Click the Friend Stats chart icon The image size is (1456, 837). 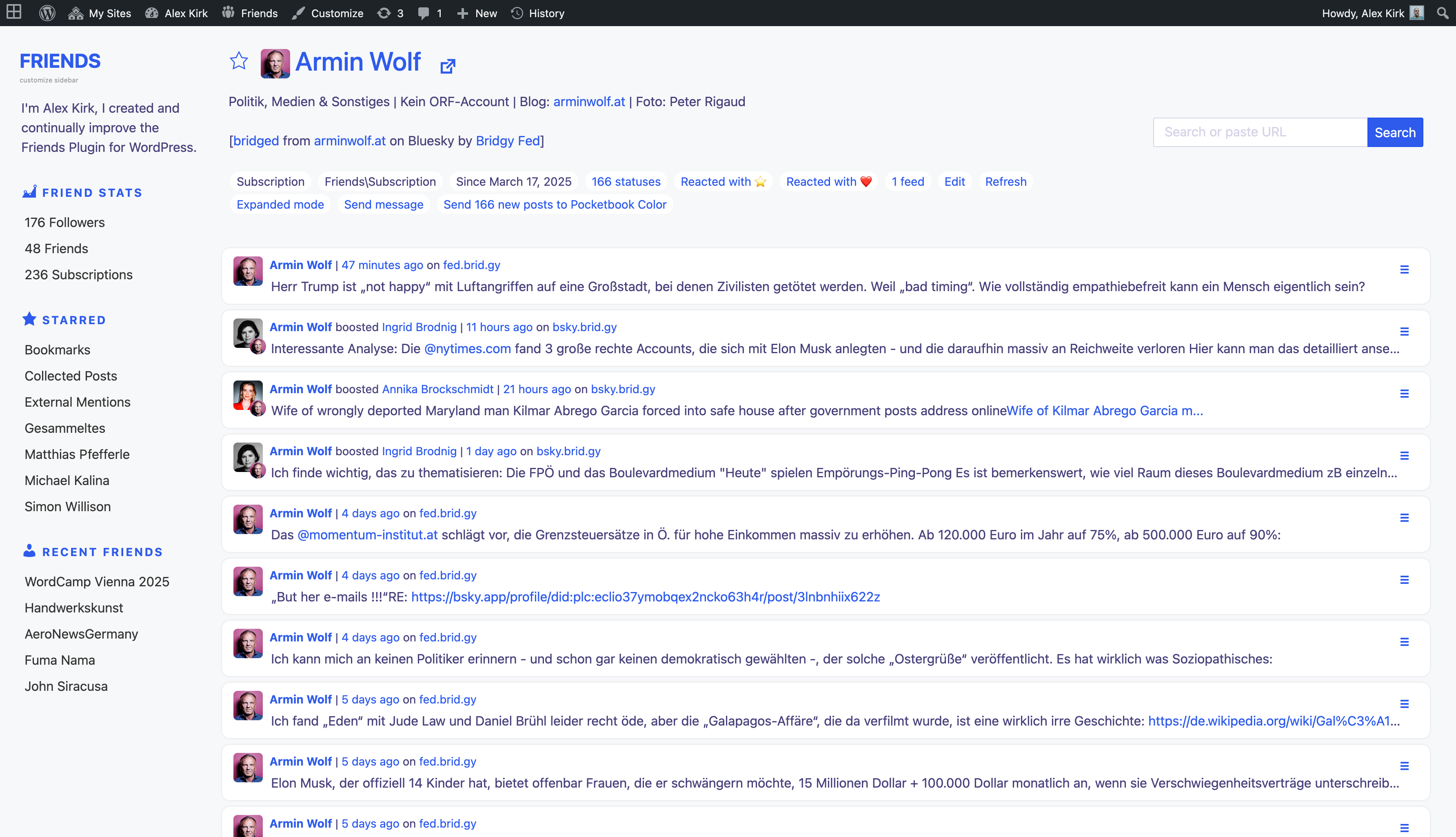tap(29, 192)
